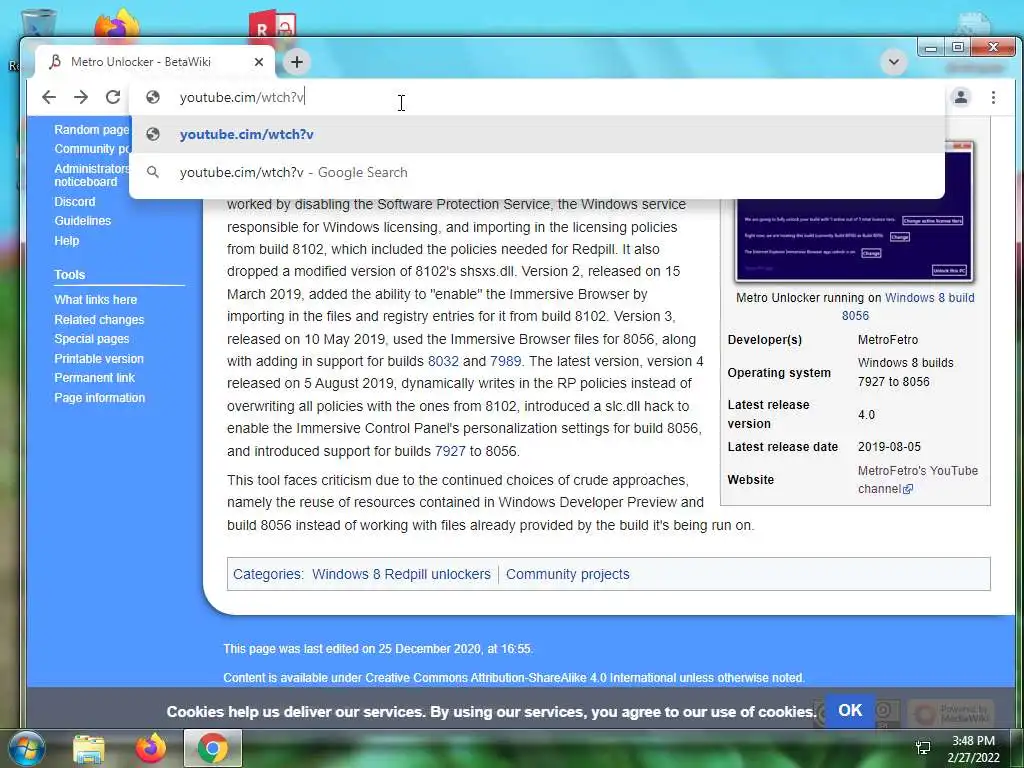
Task: Open MetroFetro's YouTube channel link
Action: [x=918, y=479]
